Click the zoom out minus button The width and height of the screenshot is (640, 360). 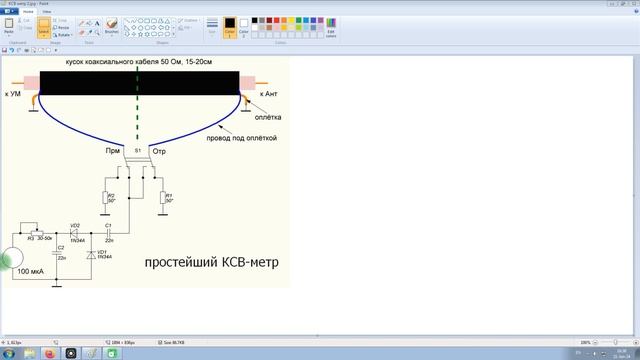[x=595, y=342]
